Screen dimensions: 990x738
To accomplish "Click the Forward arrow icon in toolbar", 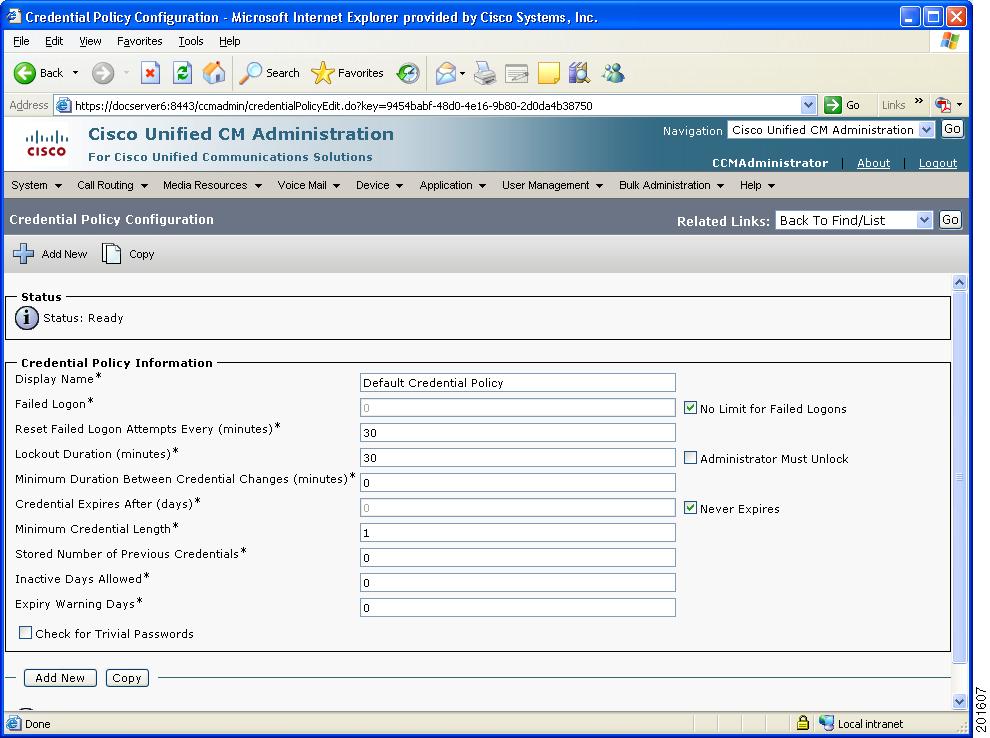I will tap(103, 73).
